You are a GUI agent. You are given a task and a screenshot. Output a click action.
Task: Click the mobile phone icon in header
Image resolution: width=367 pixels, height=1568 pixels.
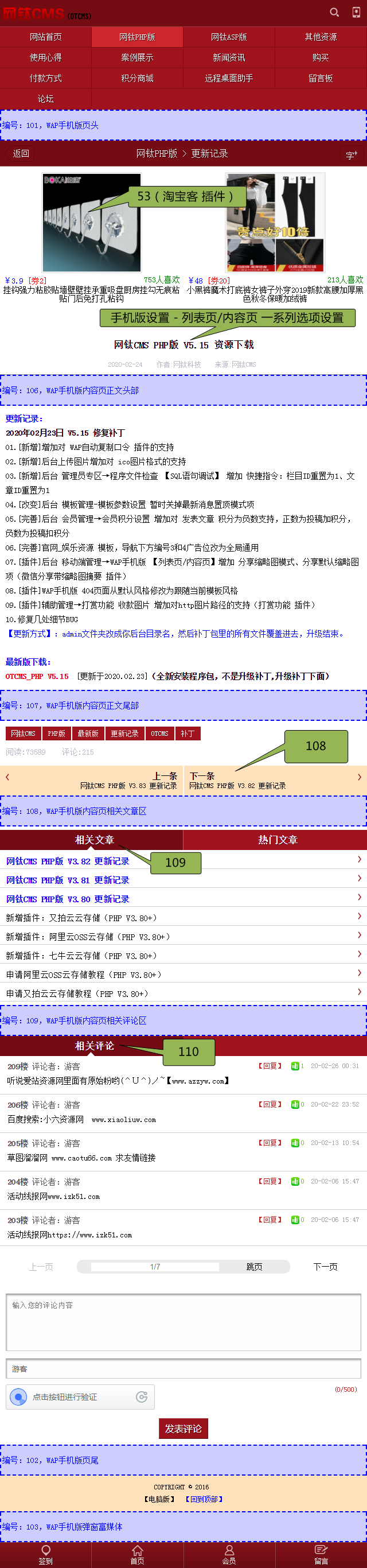pos(356,12)
